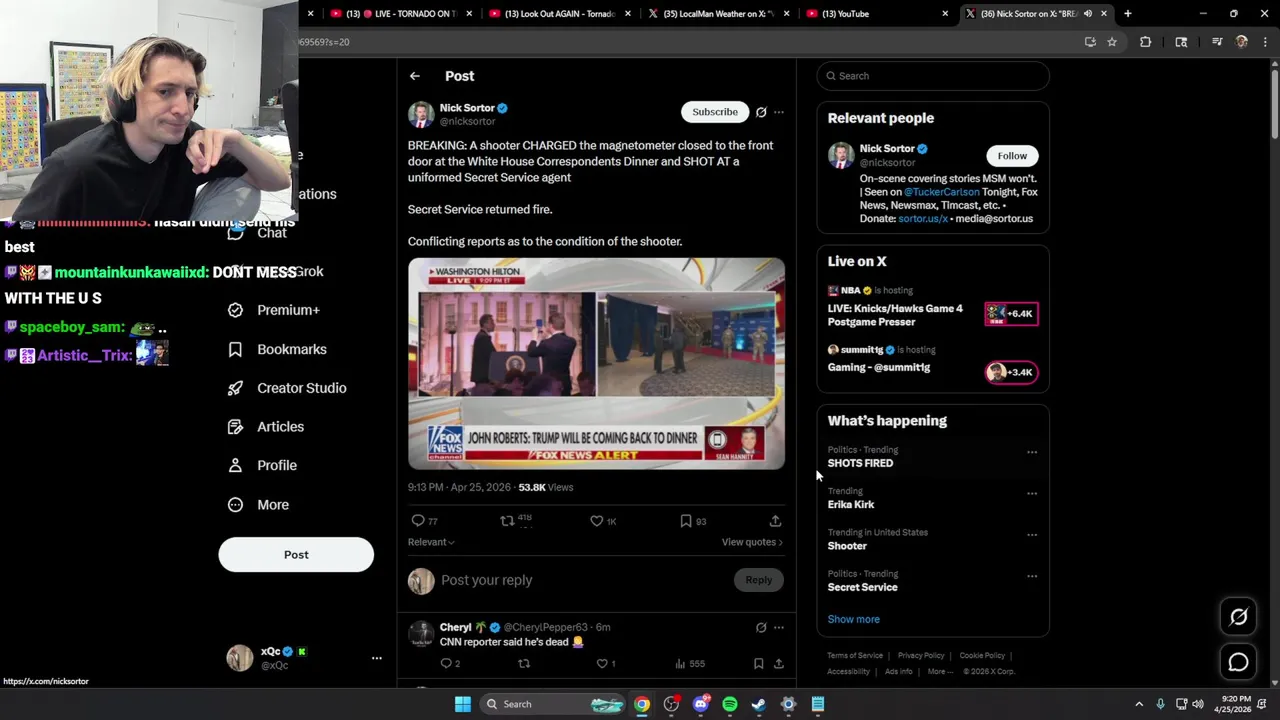This screenshot has width=1280, height=720.
Task: Open Bookmarks in X sidebar
Action: pyautogui.click(x=277, y=349)
